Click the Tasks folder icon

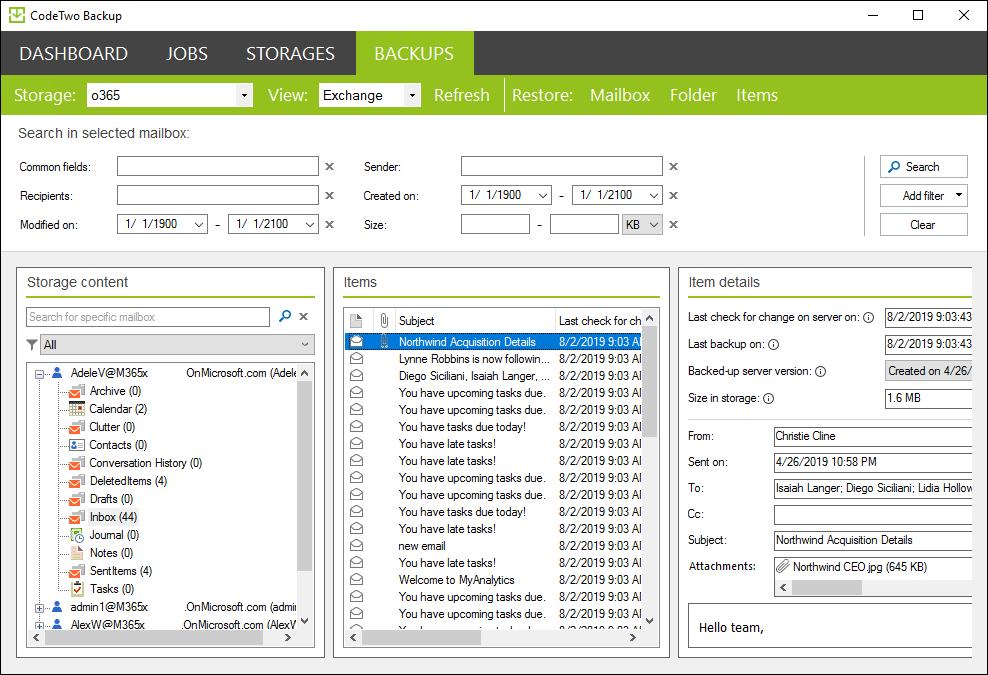pyautogui.click(x=77, y=589)
